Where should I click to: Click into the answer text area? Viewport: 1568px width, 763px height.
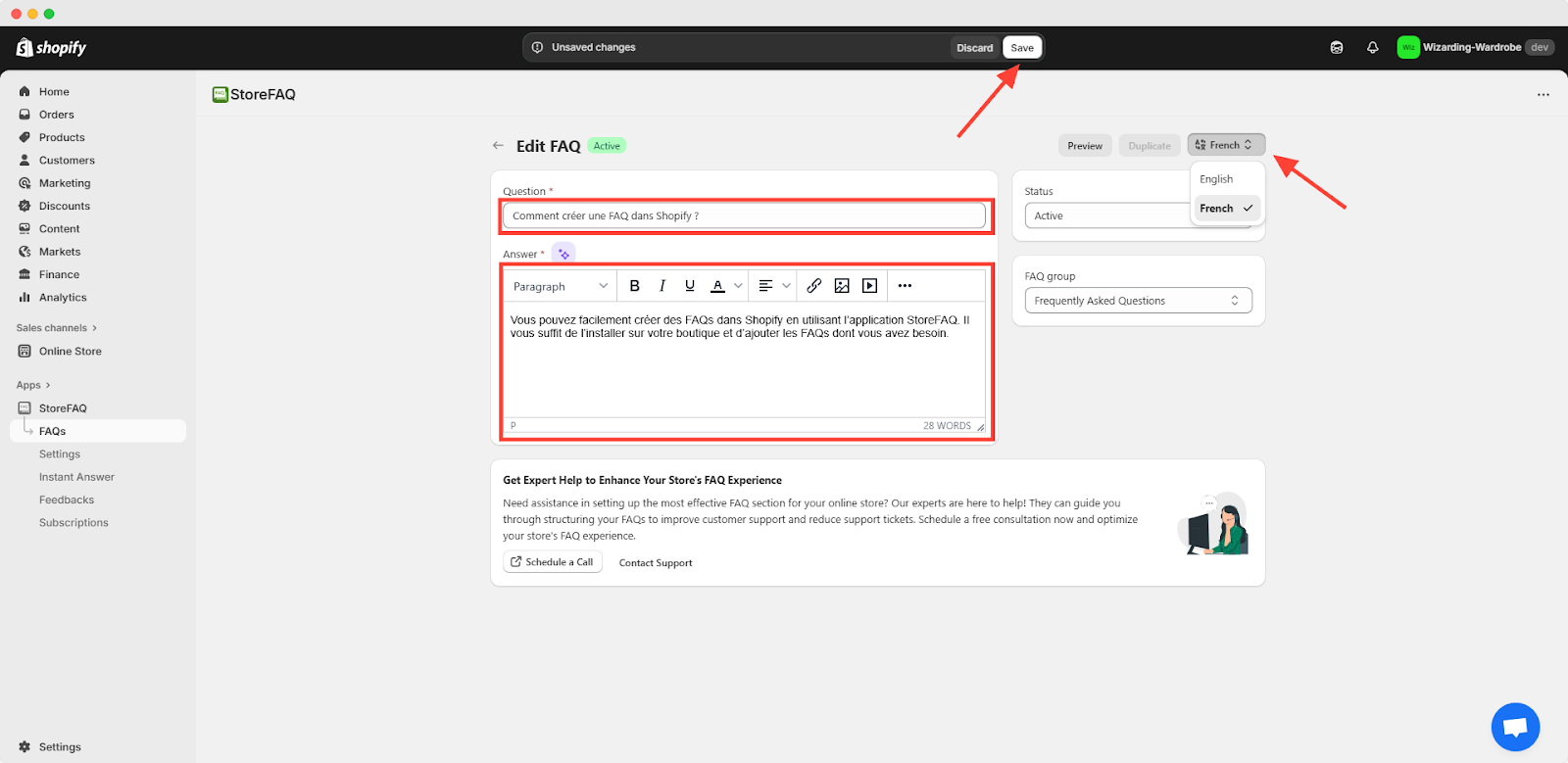[744, 360]
